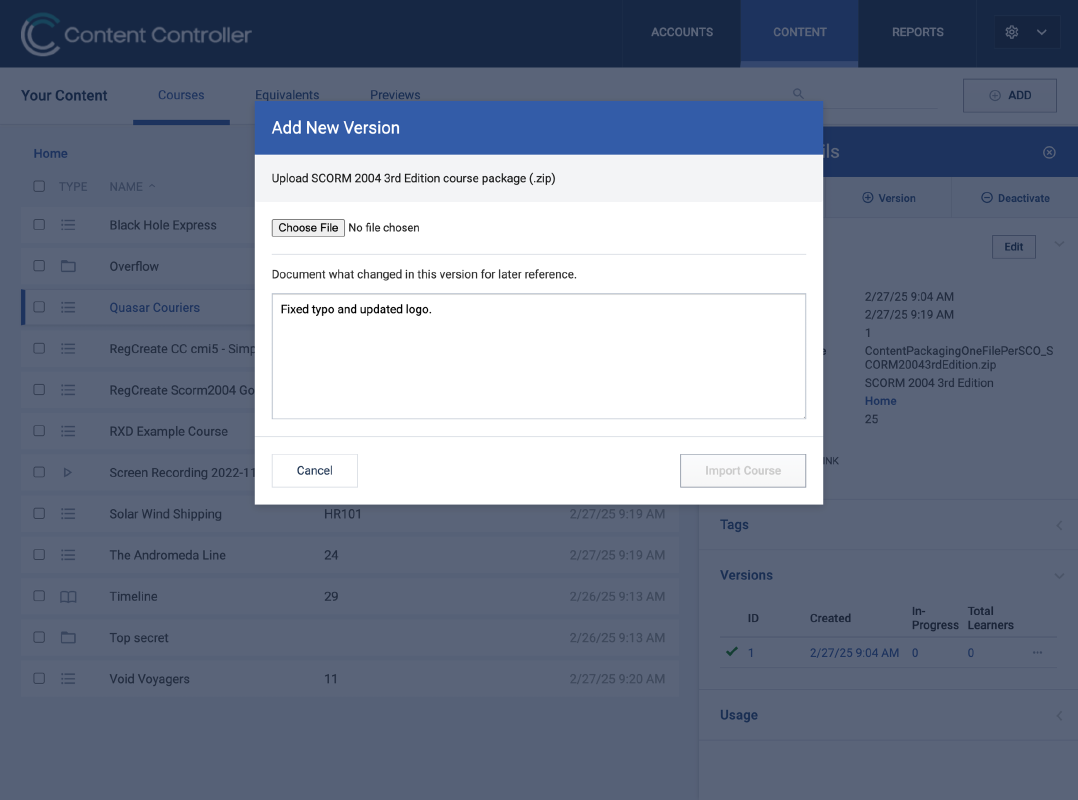Viewport: 1078px width, 800px height.
Task: Click the search magnifier icon
Action: tap(798, 93)
